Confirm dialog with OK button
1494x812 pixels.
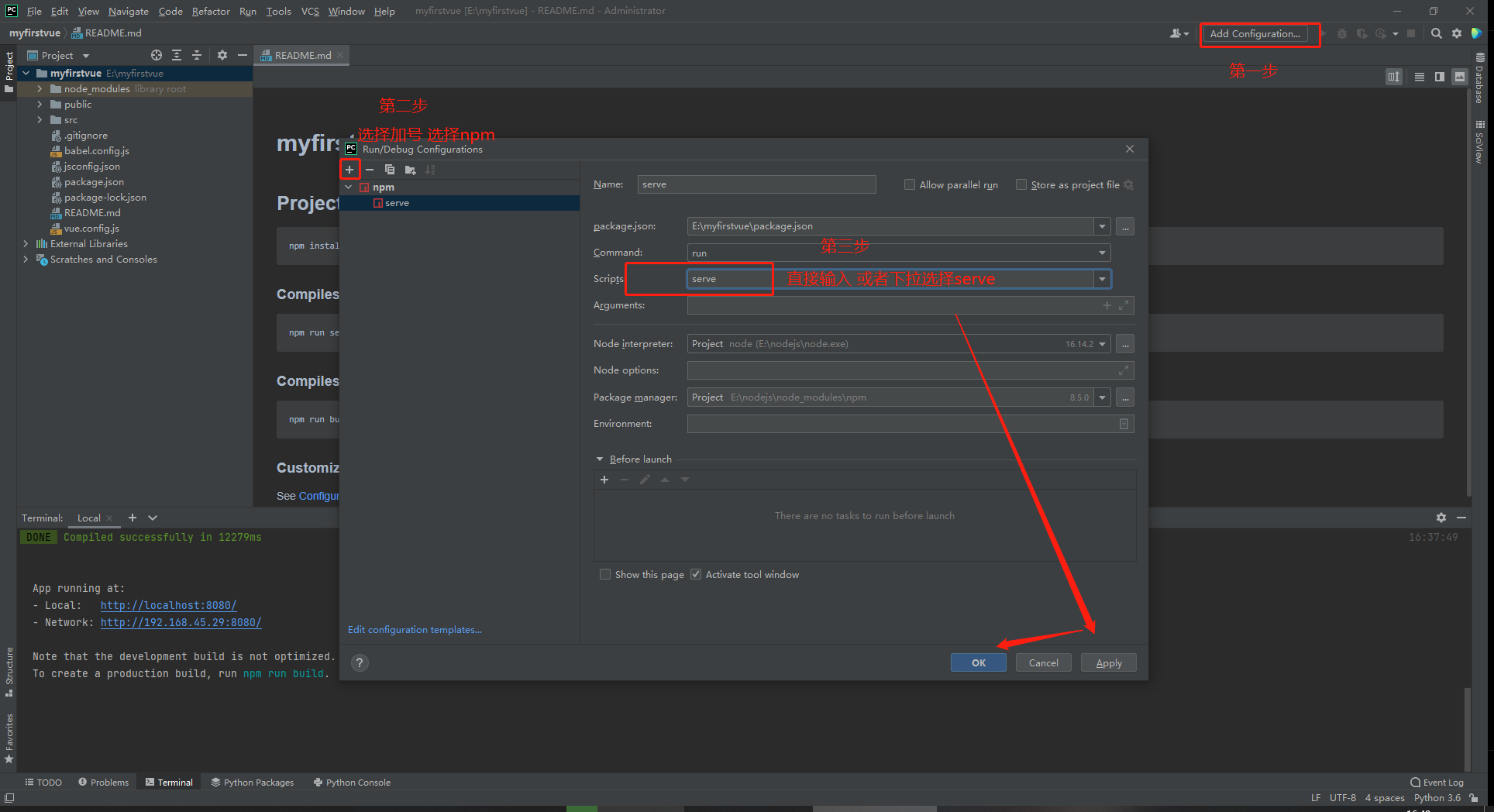979,662
